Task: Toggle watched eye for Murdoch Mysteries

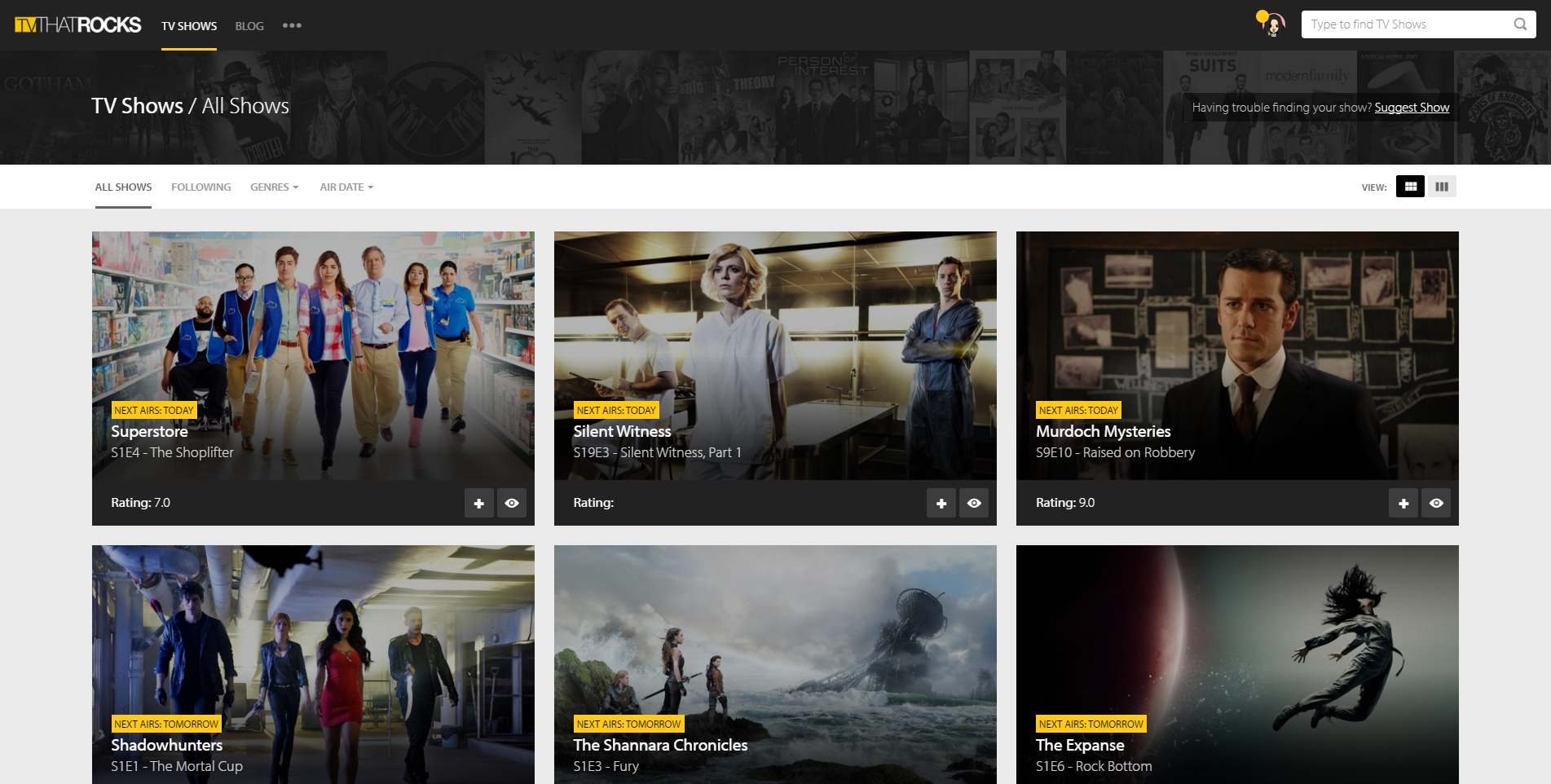Action: pyautogui.click(x=1436, y=503)
